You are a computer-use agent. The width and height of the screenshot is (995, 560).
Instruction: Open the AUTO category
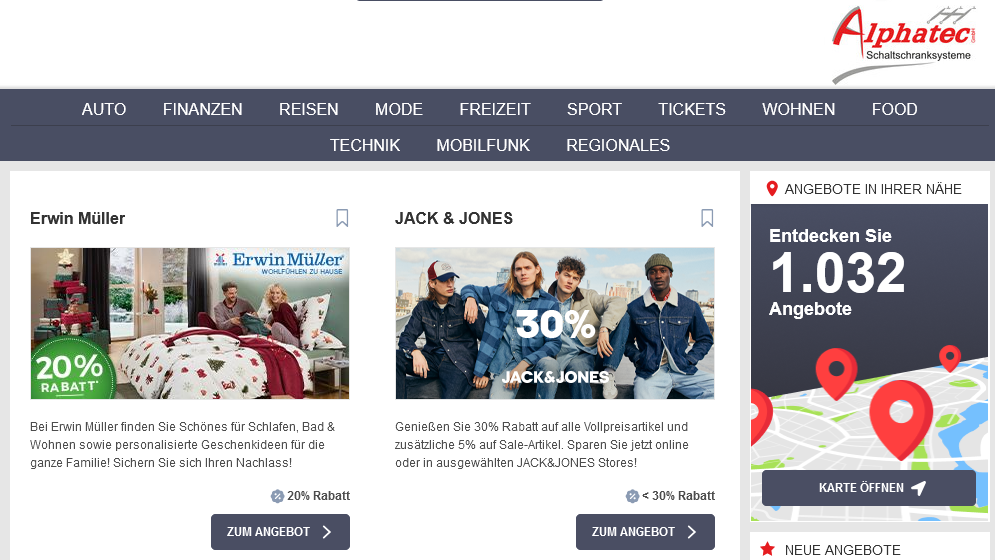(x=104, y=109)
